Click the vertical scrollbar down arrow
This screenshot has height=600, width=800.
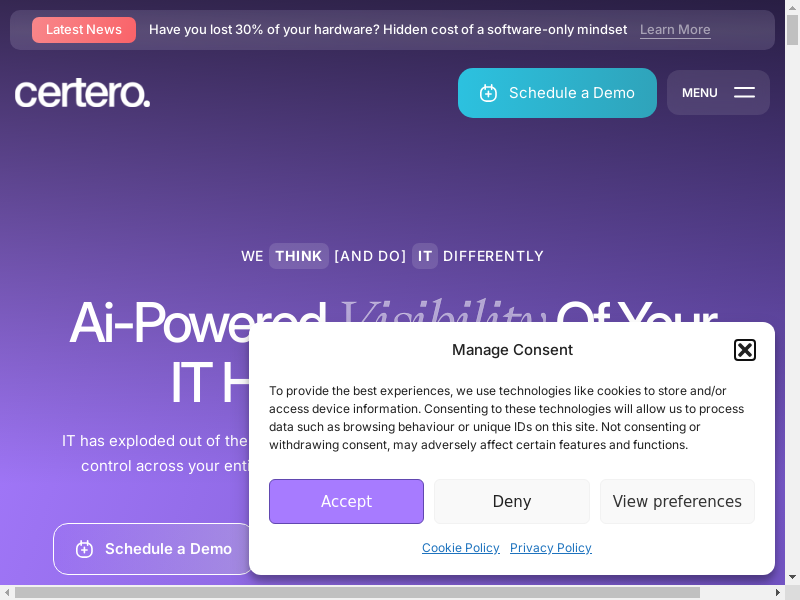click(792, 577)
